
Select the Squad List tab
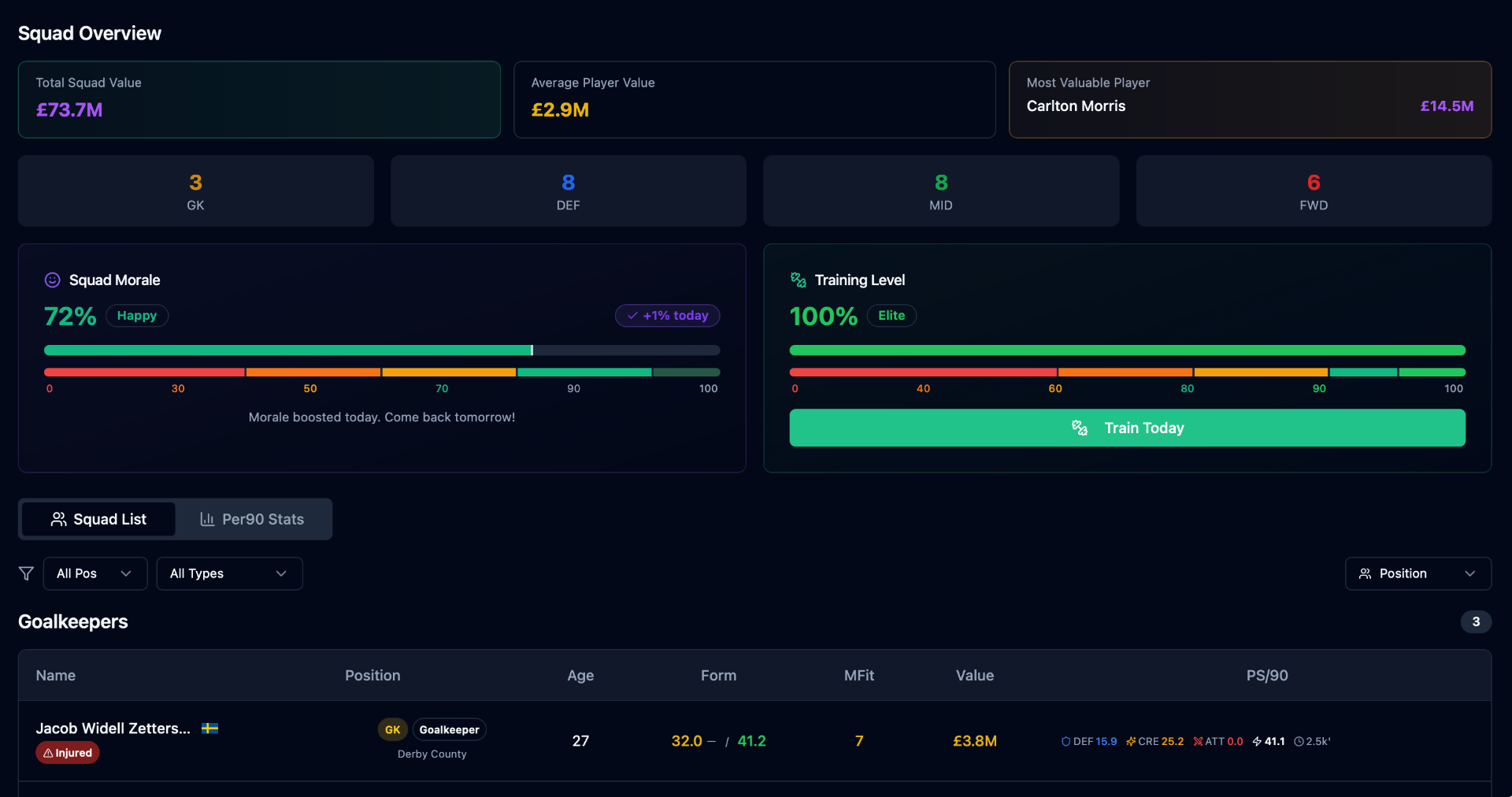pos(98,519)
